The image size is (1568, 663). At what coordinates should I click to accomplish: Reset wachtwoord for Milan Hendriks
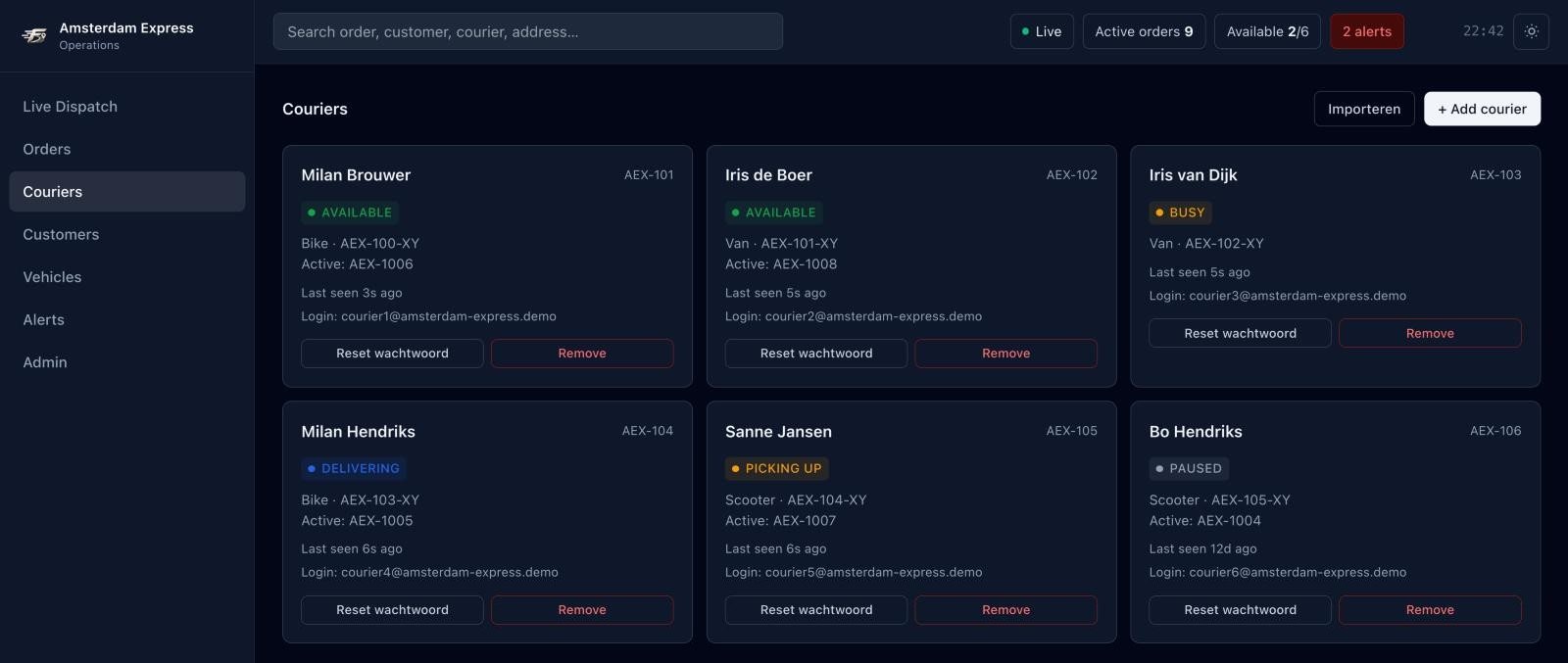(392, 610)
